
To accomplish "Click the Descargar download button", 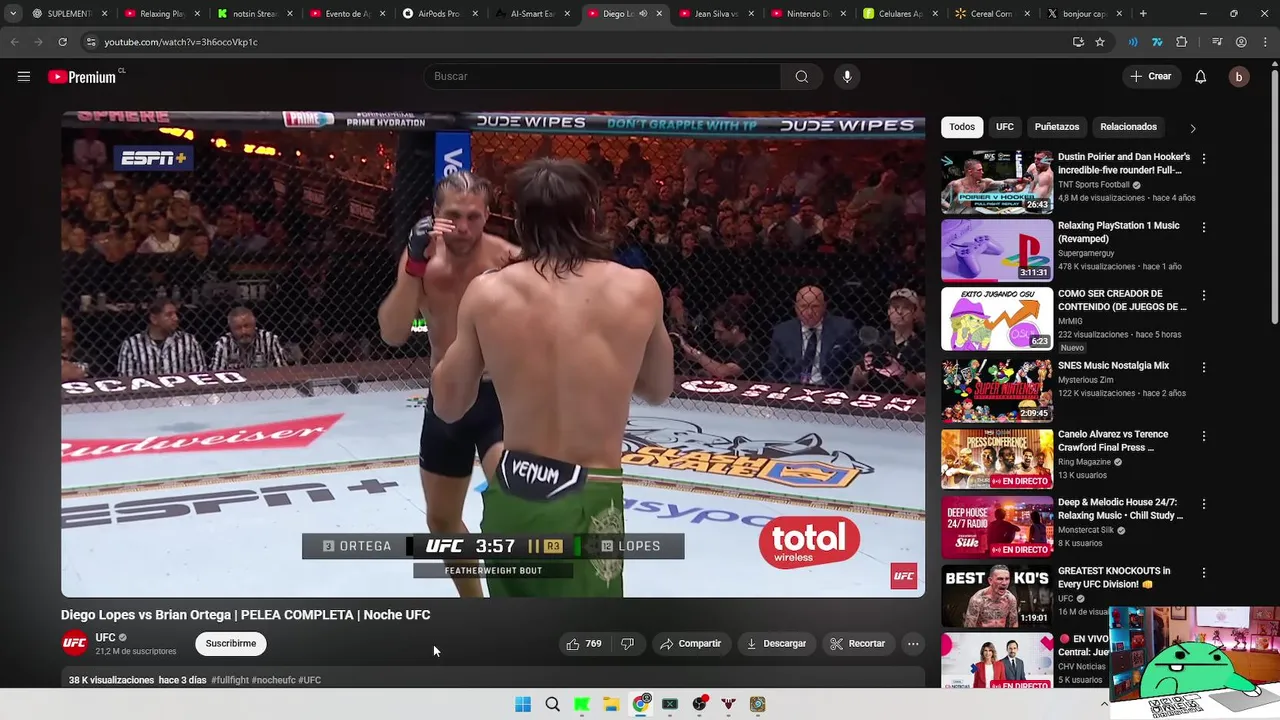I will [x=776, y=644].
